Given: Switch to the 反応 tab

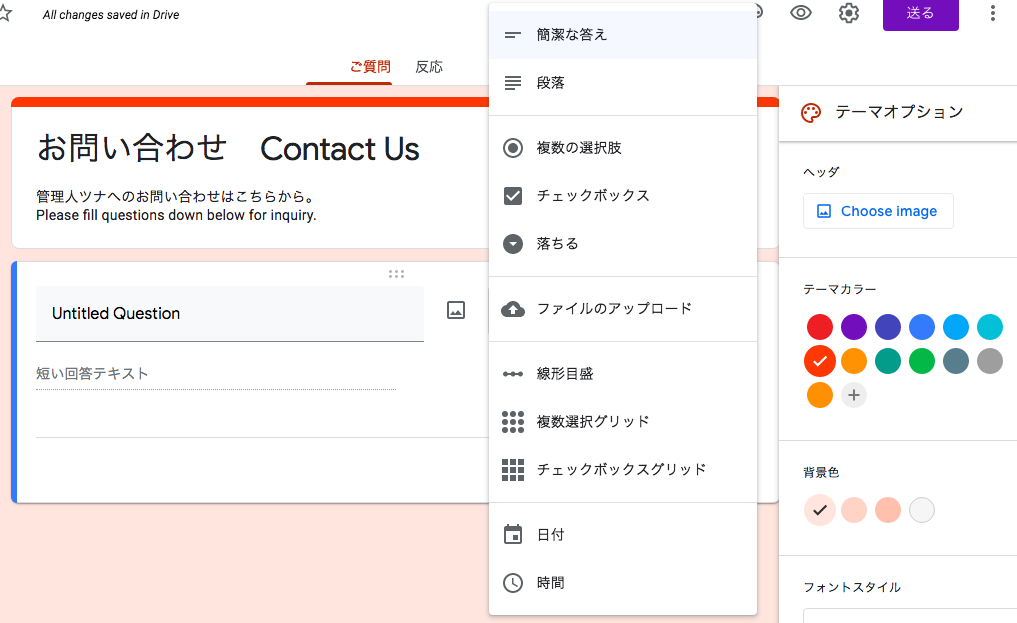Looking at the screenshot, I should pyautogui.click(x=429, y=66).
